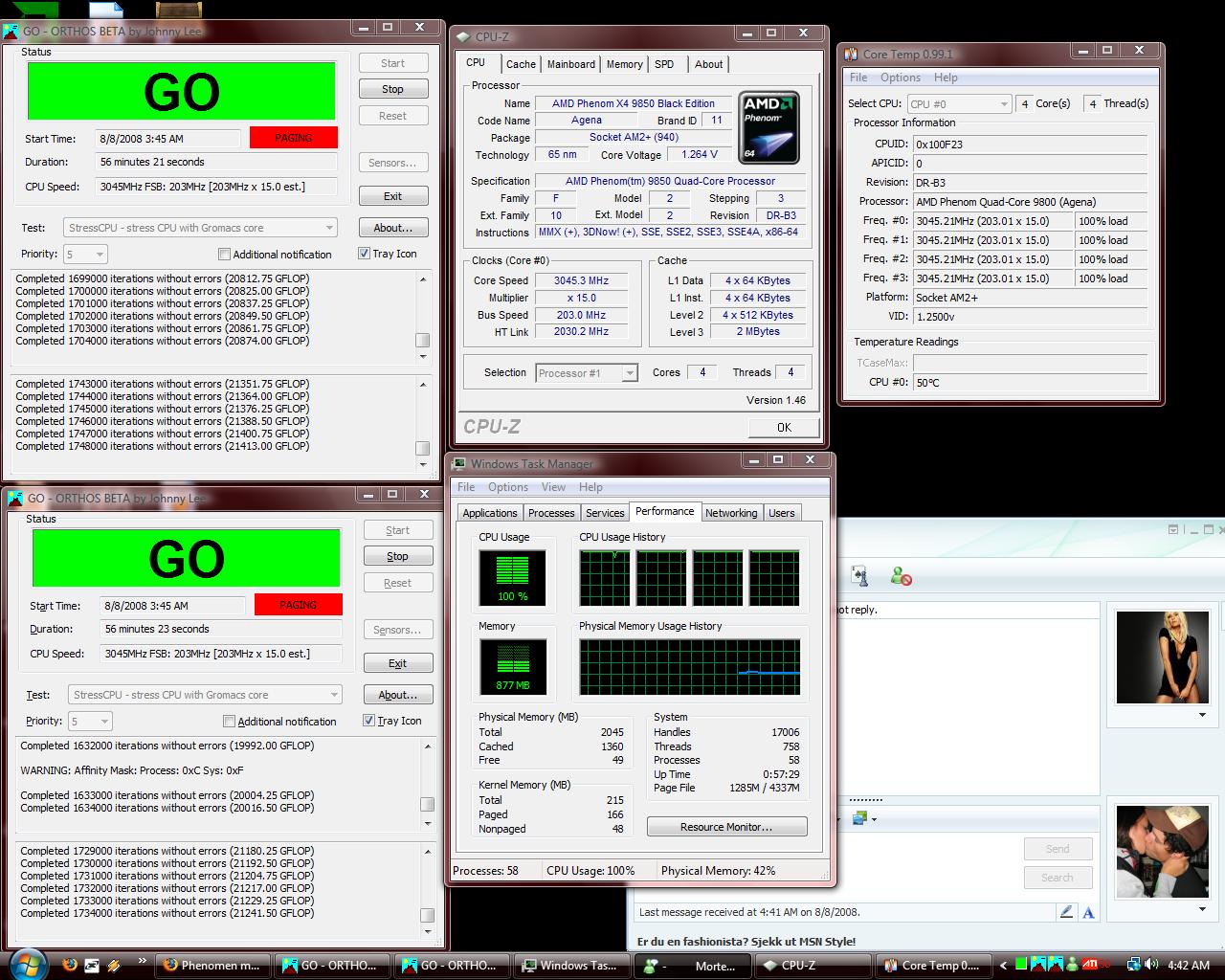Open Test dropdown in lower ORTHOS window
Image resolution: width=1225 pixels, height=980 pixels.
pos(205,695)
